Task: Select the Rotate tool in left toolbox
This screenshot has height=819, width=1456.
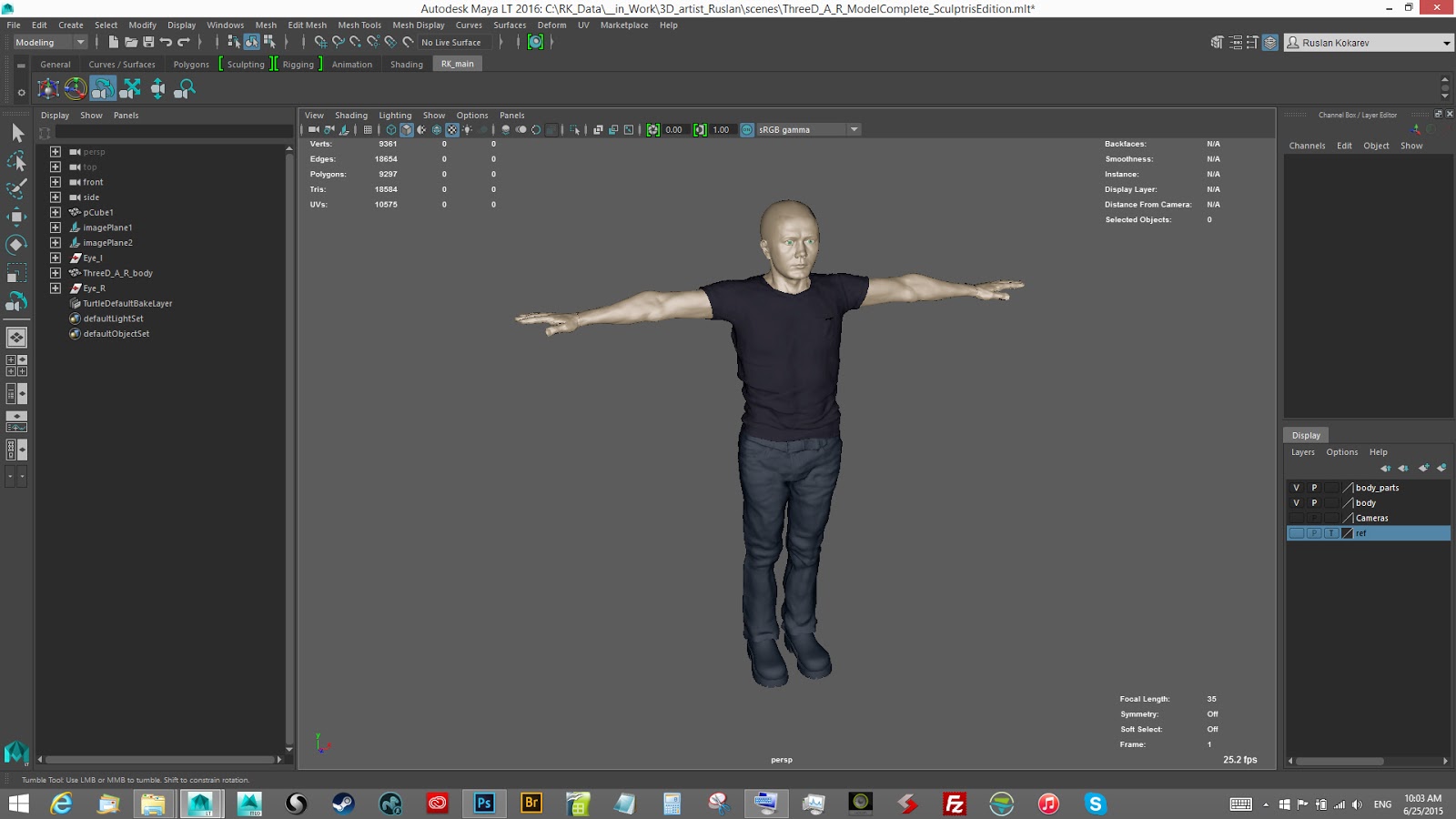Action: pos(16,245)
